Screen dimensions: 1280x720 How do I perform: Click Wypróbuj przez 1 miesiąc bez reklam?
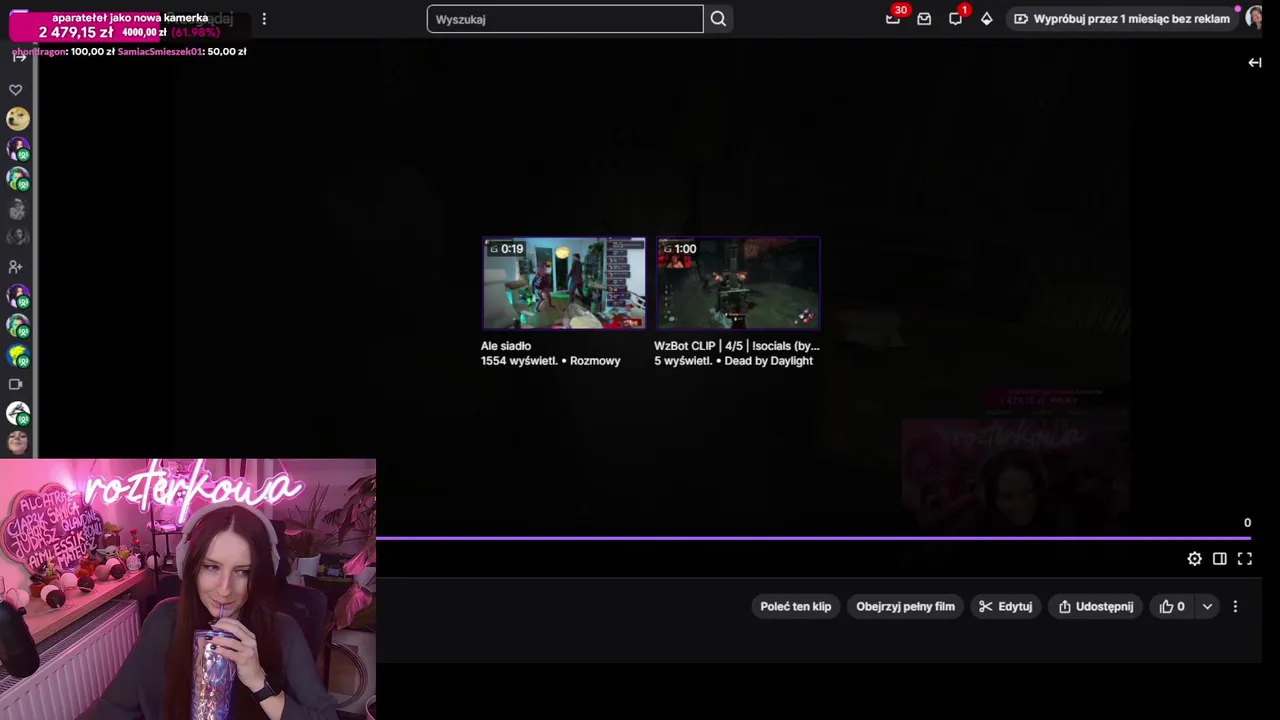(x=1122, y=19)
